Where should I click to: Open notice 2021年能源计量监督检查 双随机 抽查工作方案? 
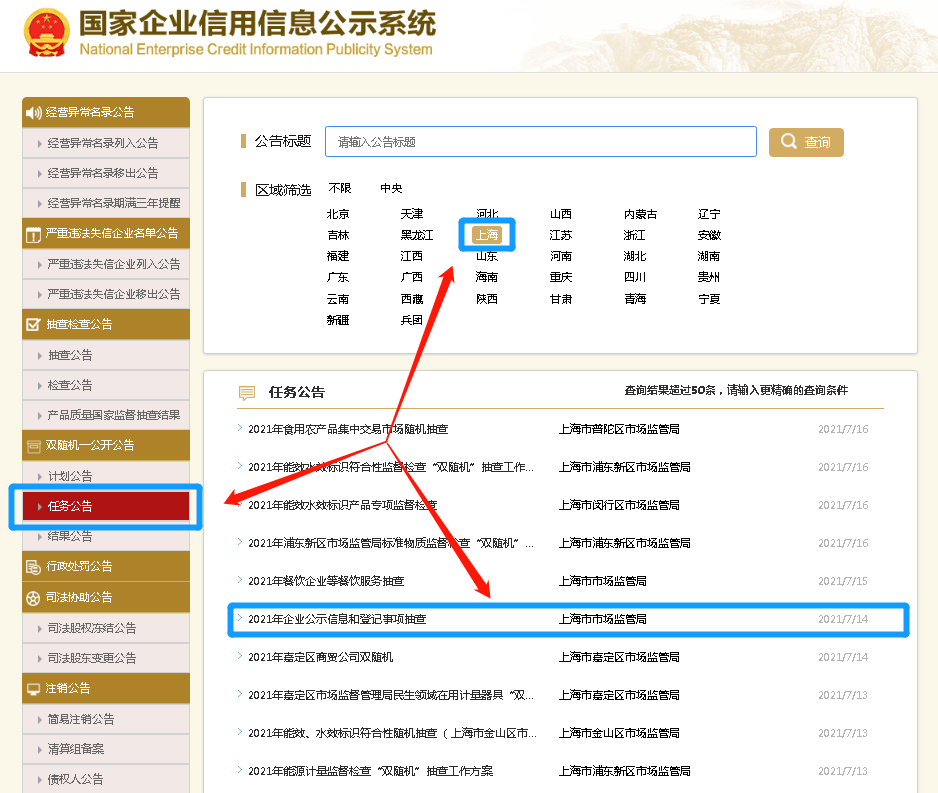pos(371,771)
